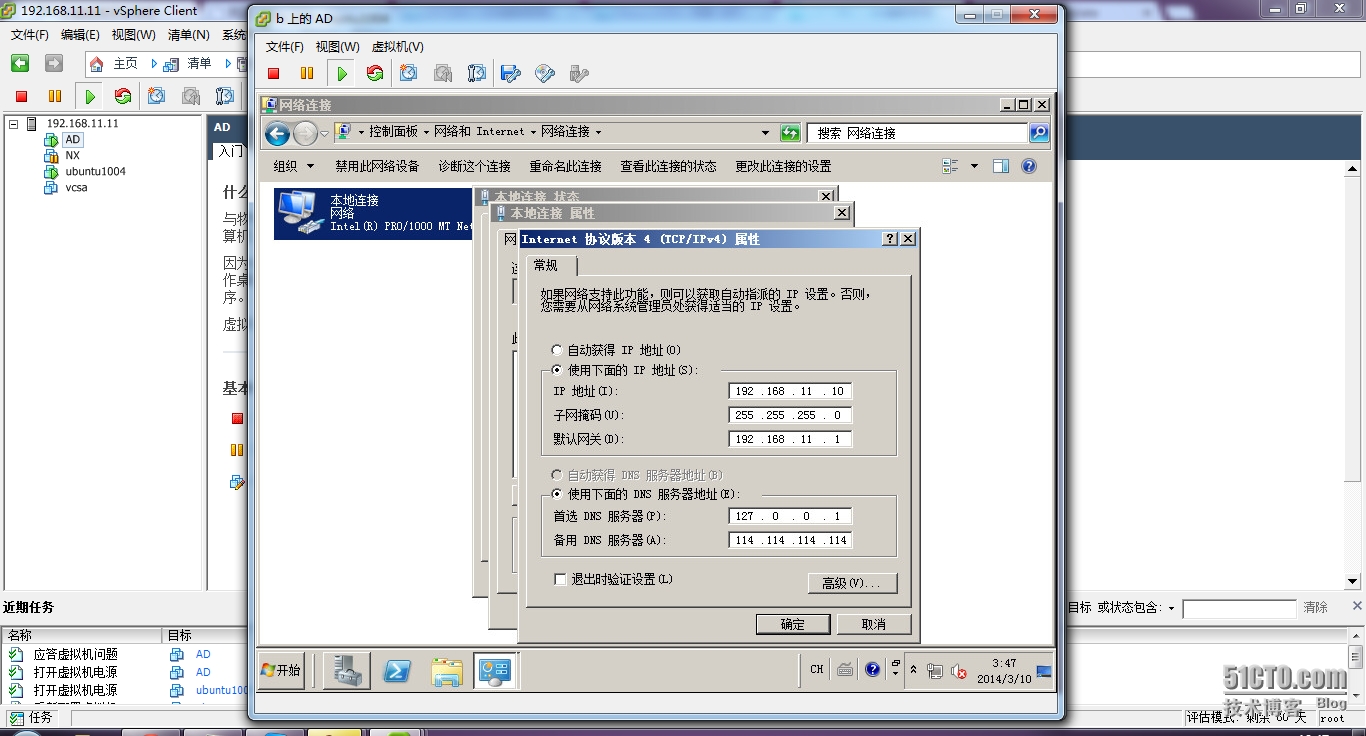Click the network icon in guest system tray

pos(935,671)
